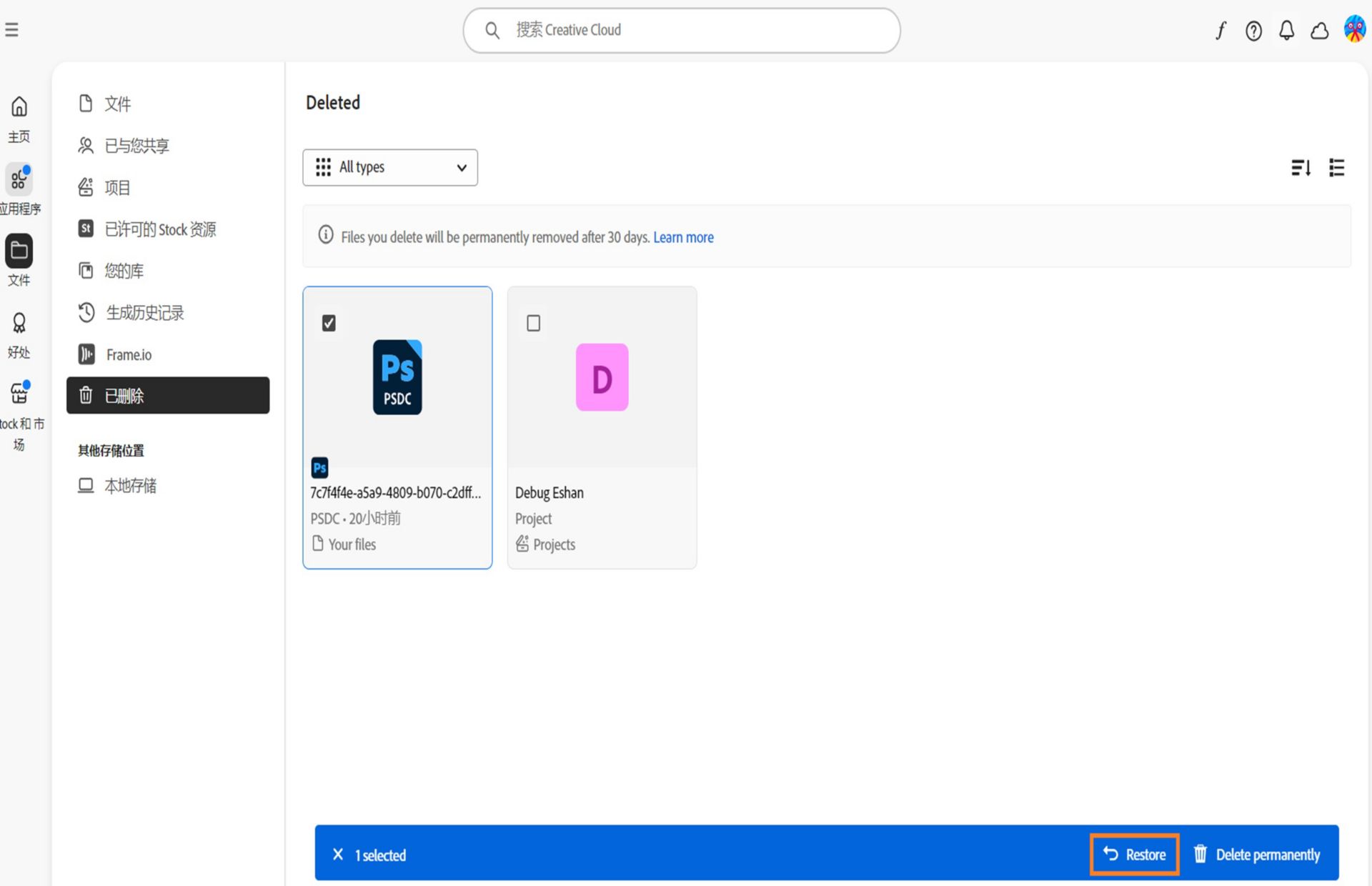Click the 搜索 Creative Cloud search field

pyautogui.click(x=682, y=31)
